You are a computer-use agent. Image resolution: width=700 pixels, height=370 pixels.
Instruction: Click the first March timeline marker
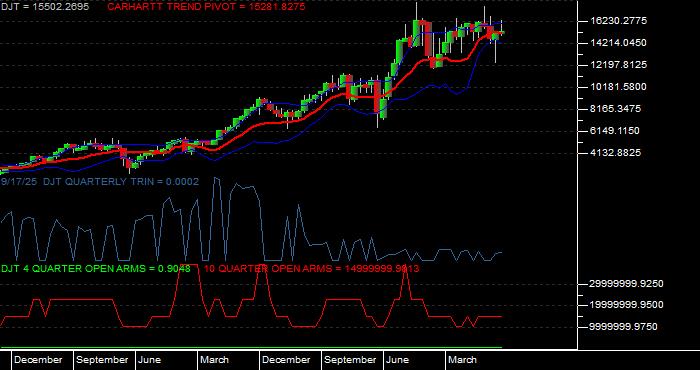tap(214, 360)
